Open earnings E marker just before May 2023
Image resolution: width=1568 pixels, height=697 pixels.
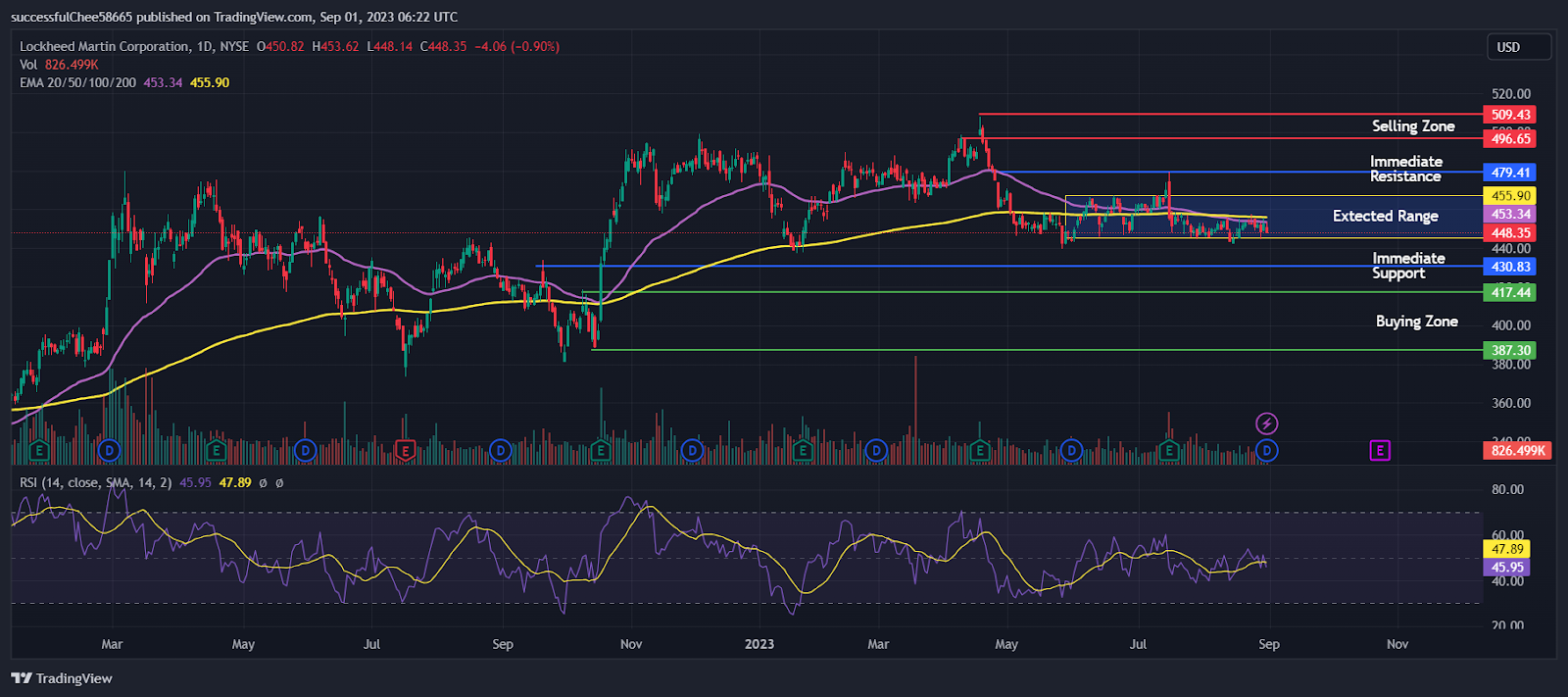979,451
